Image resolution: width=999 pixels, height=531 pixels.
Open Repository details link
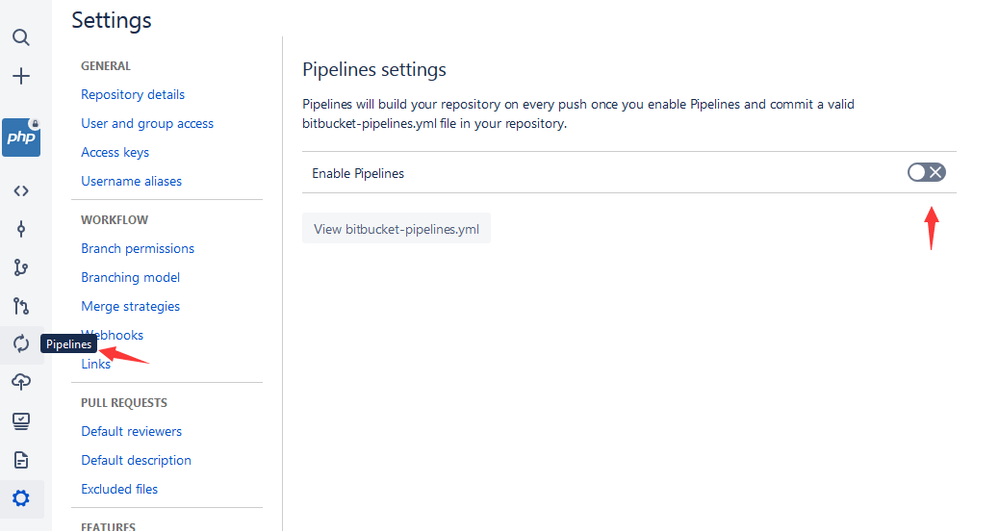pyautogui.click(x=133, y=94)
